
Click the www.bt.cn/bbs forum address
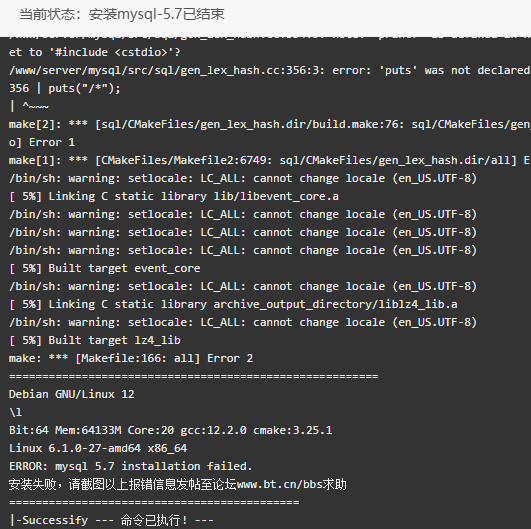(x=279, y=484)
